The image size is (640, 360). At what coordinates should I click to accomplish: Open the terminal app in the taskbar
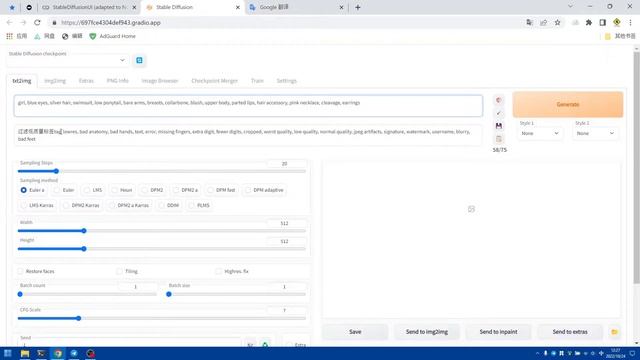click(x=41, y=353)
